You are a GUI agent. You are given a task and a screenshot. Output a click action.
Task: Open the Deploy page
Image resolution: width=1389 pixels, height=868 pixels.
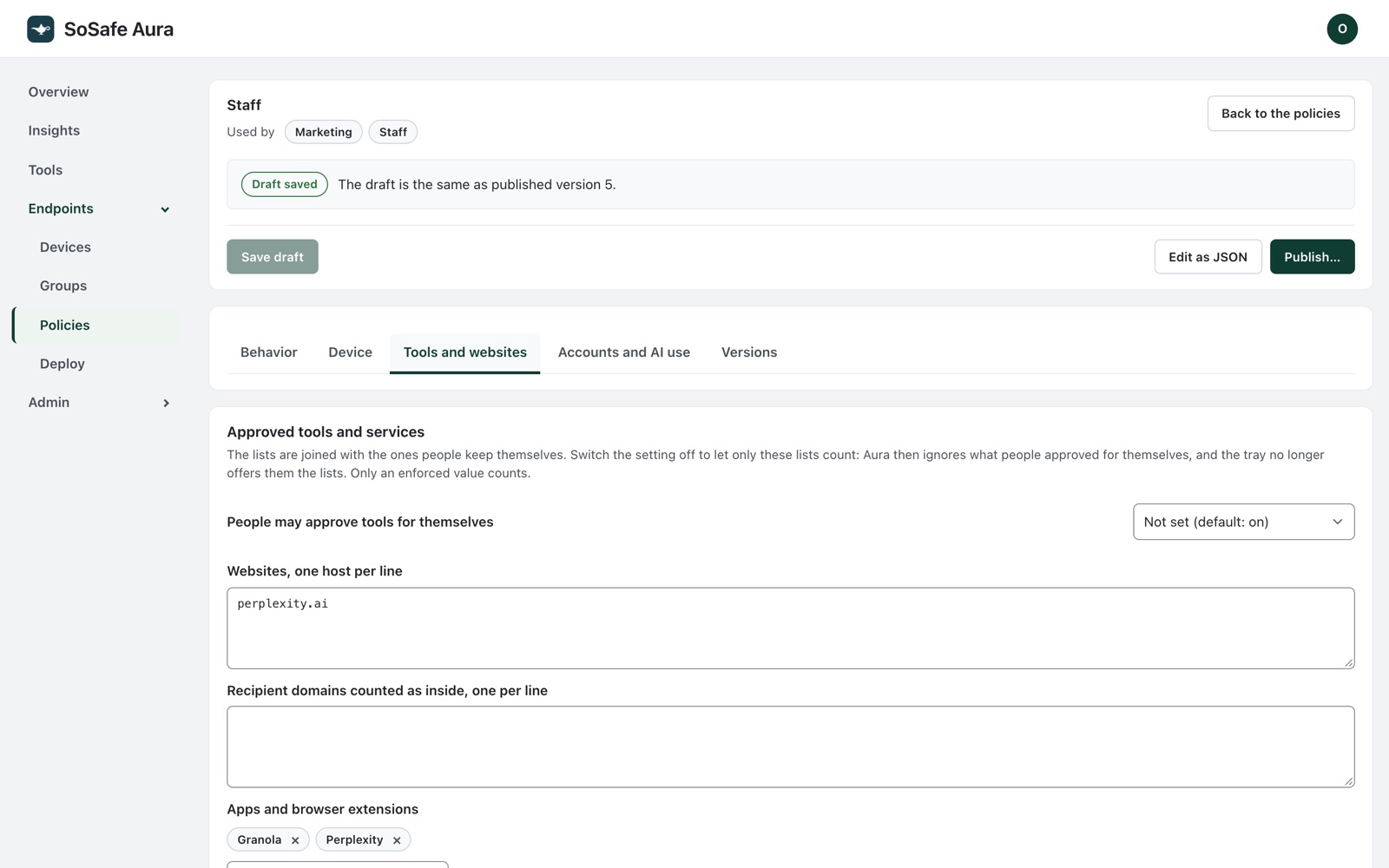click(63, 364)
